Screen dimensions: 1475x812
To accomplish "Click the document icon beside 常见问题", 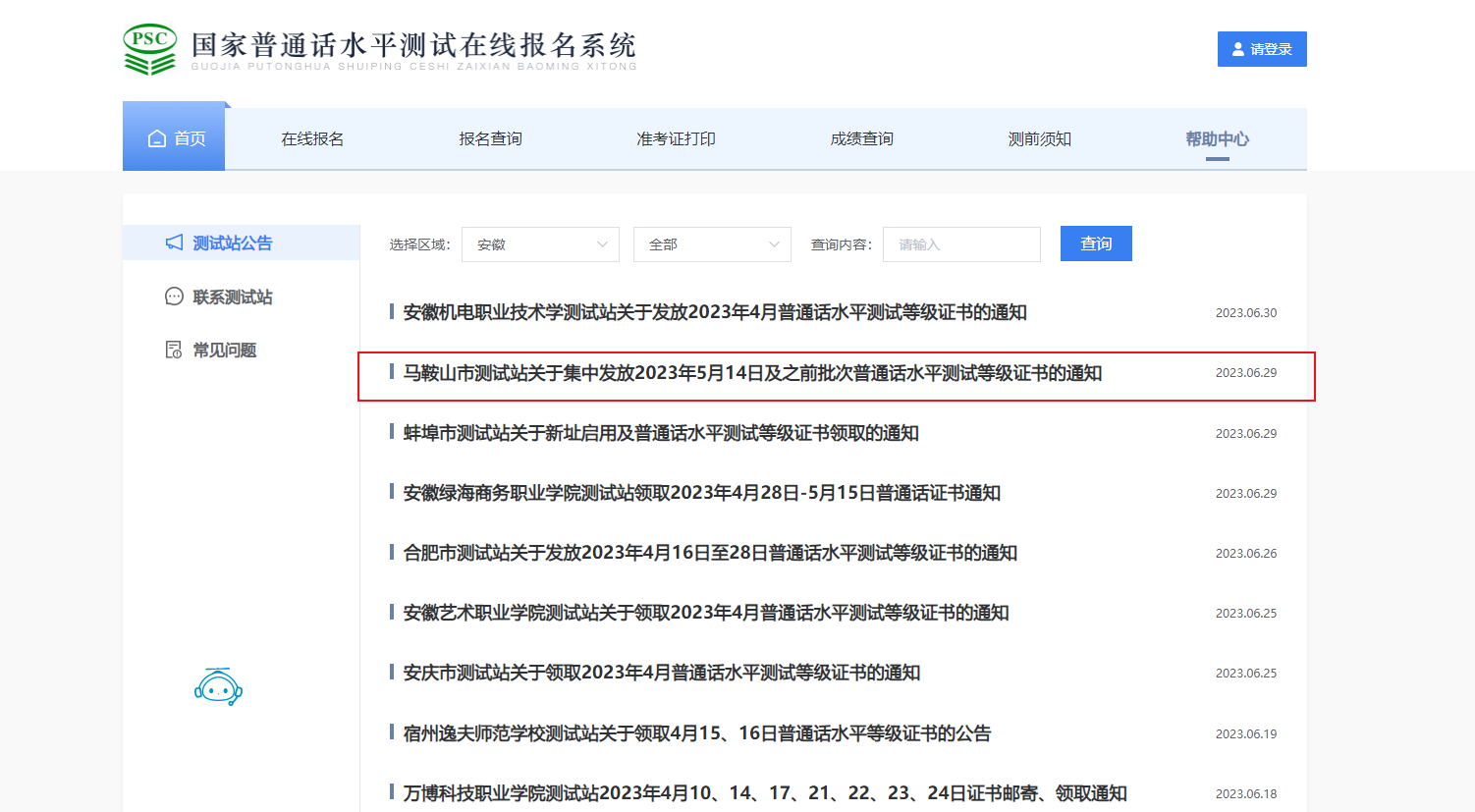I will 174,350.
